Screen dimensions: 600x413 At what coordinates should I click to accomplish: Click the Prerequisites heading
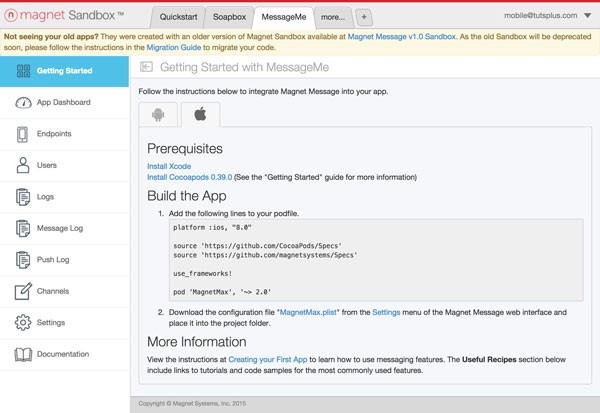coord(185,149)
